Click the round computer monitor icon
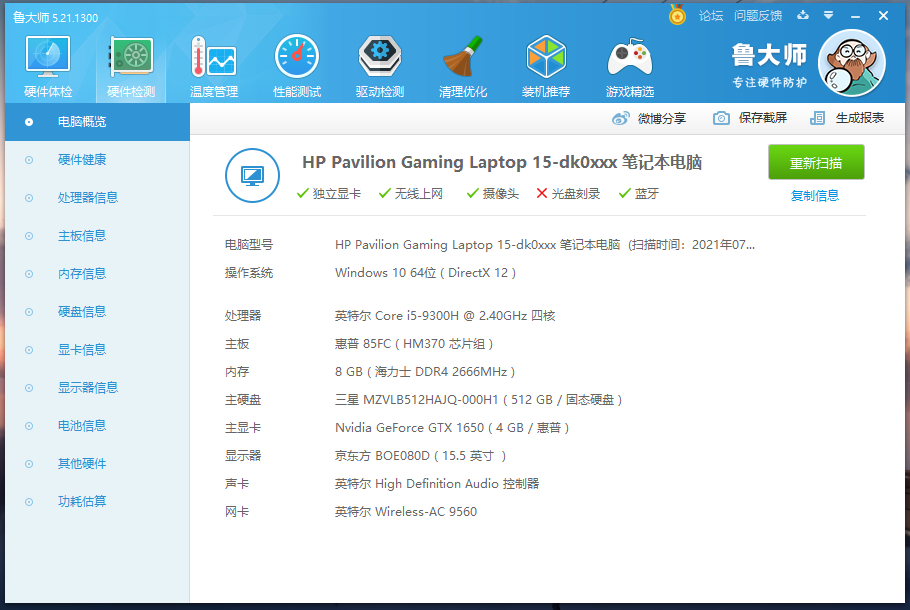The height and width of the screenshot is (610, 910). pyautogui.click(x=252, y=175)
